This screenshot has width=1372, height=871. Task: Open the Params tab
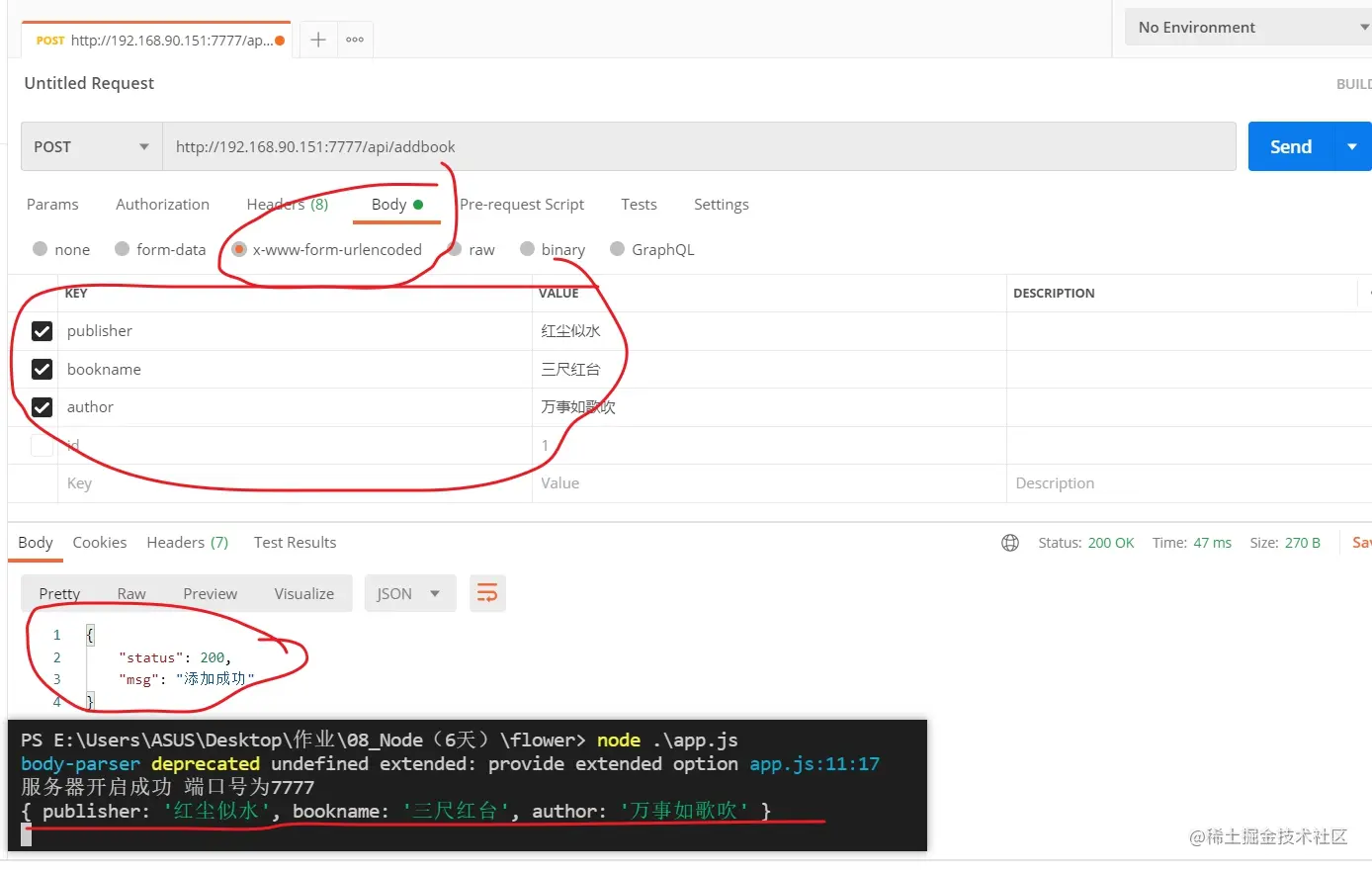tap(52, 204)
